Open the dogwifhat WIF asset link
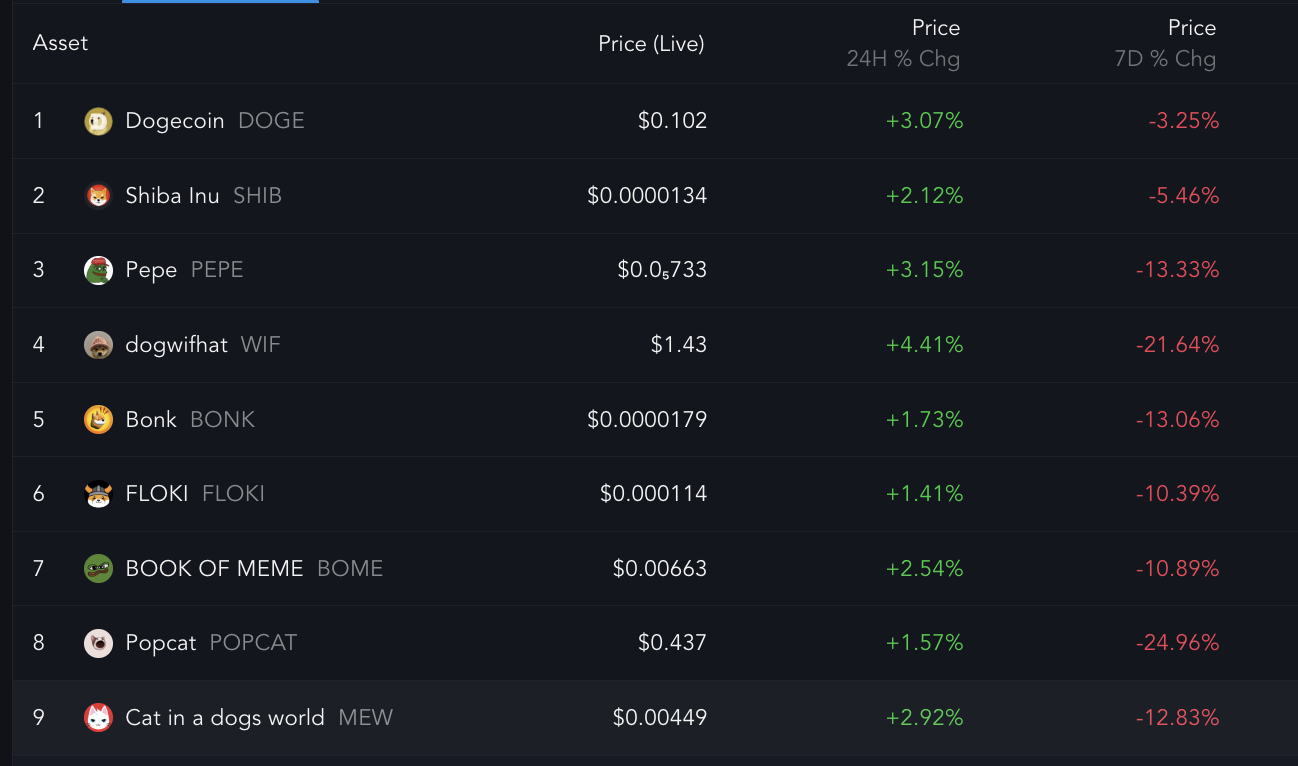 tap(203, 345)
